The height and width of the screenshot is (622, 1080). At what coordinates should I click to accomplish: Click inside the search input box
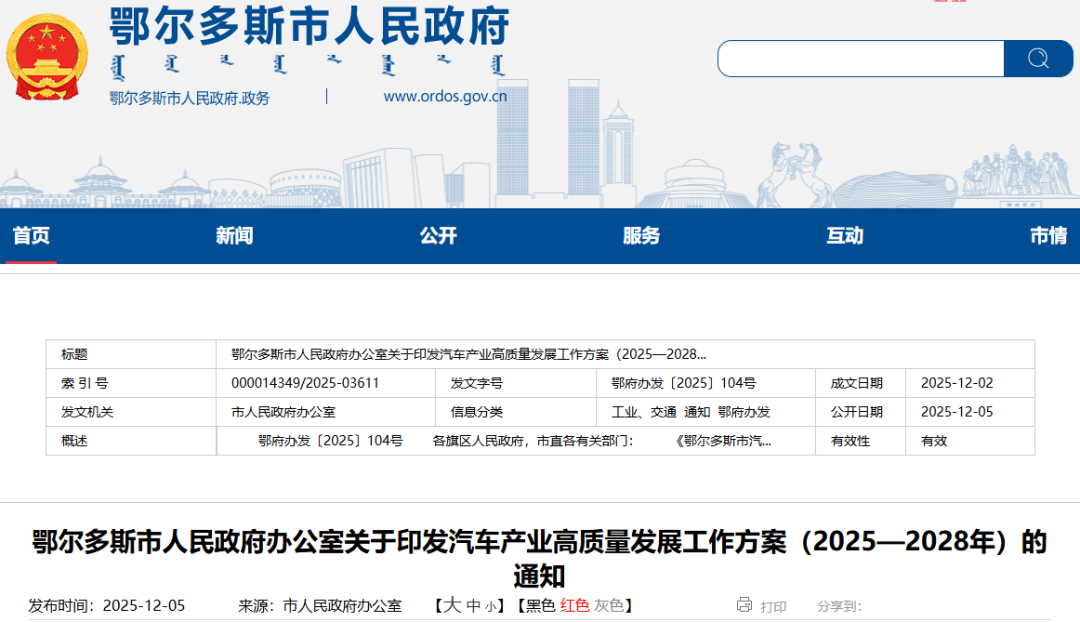(860, 58)
